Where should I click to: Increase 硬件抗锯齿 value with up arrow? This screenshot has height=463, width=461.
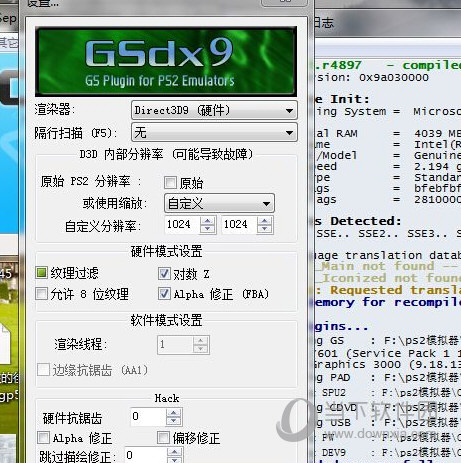(x=173, y=413)
